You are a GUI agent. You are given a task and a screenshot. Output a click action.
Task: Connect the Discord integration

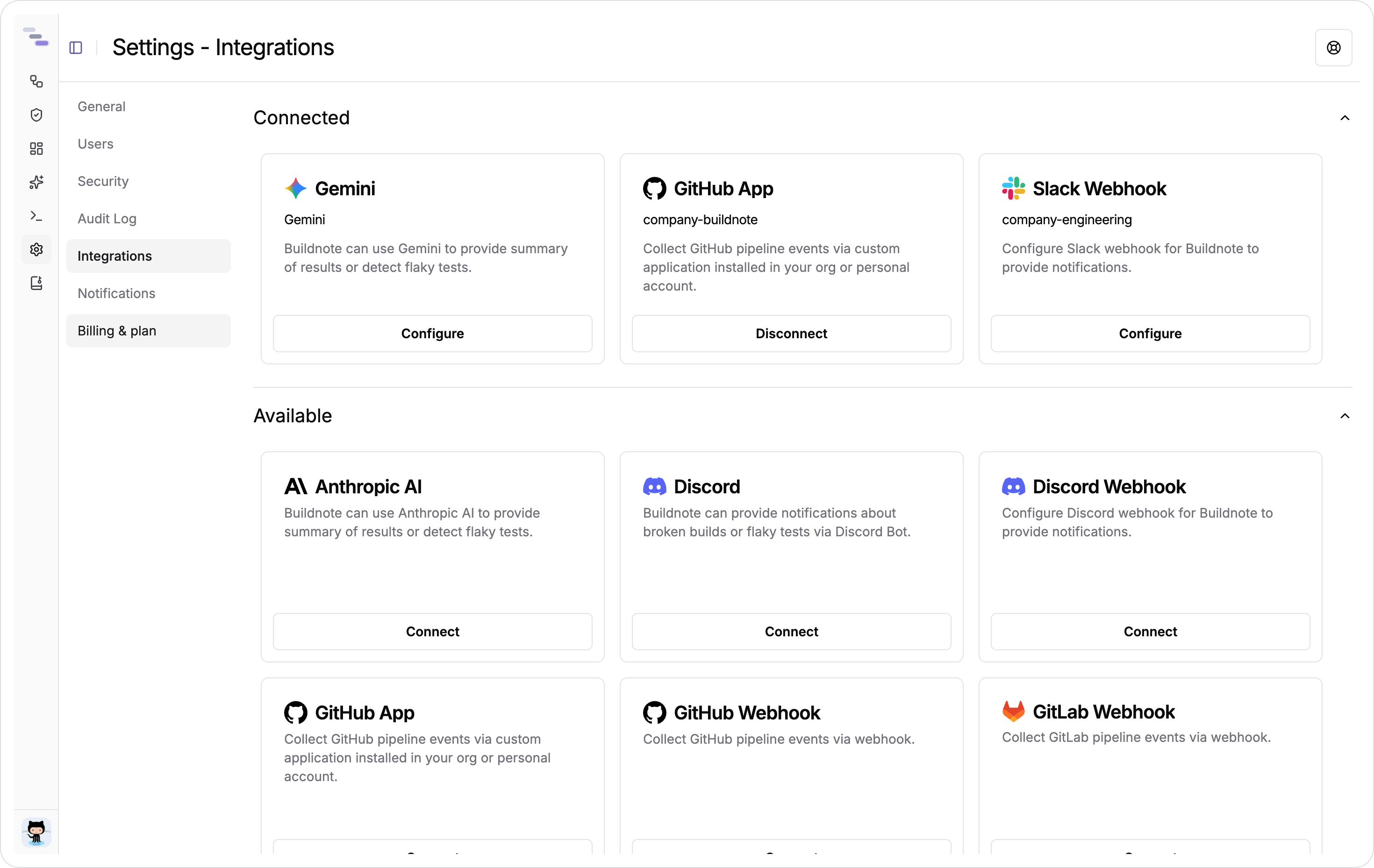point(791,632)
